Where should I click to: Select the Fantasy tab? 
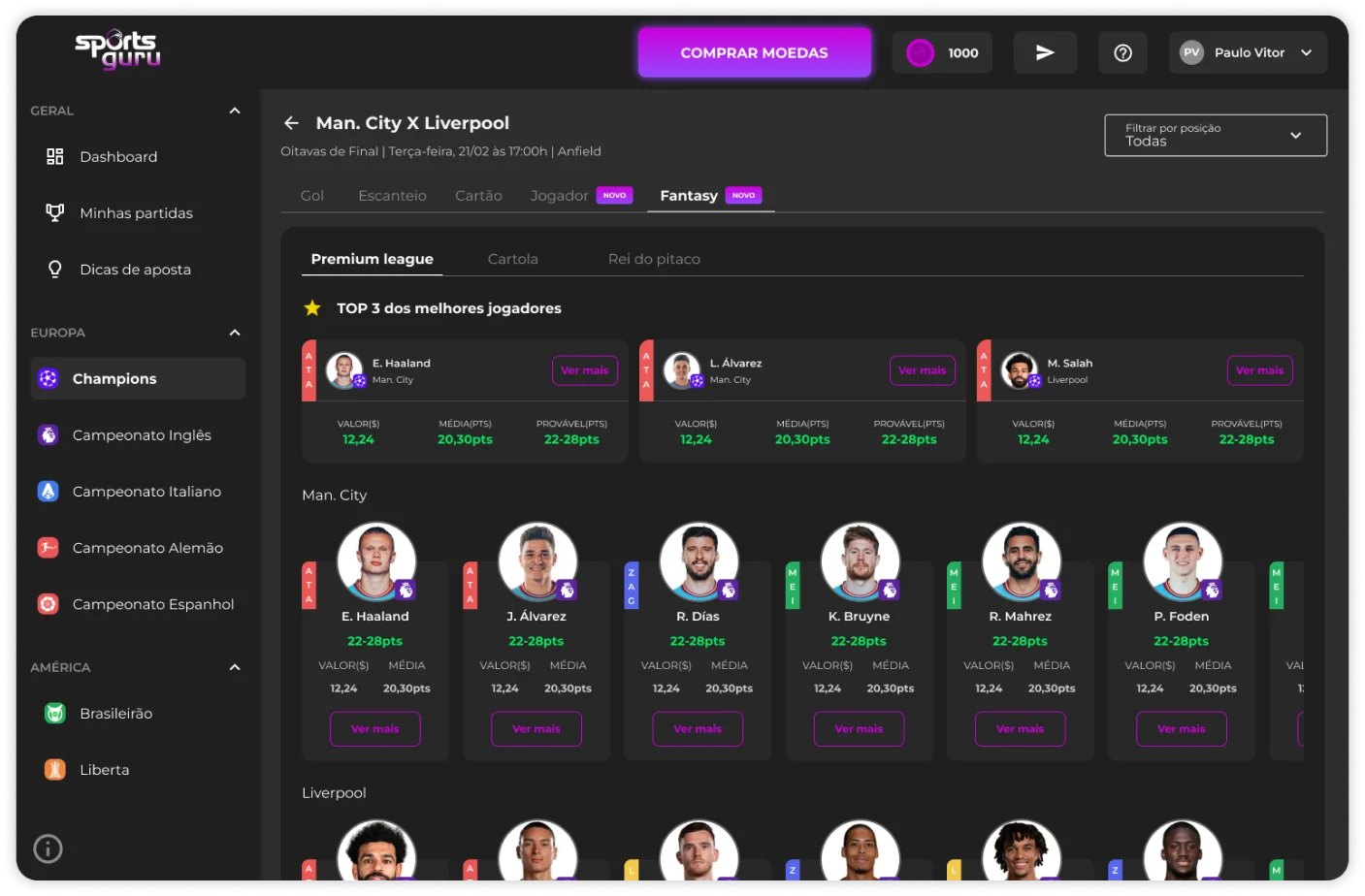710,196
